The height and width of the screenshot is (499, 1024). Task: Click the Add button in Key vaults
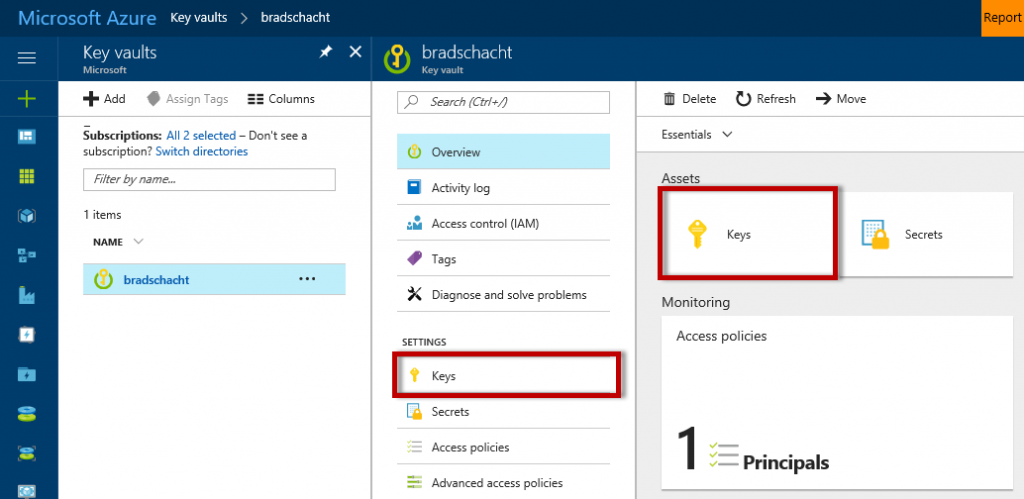(x=104, y=99)
